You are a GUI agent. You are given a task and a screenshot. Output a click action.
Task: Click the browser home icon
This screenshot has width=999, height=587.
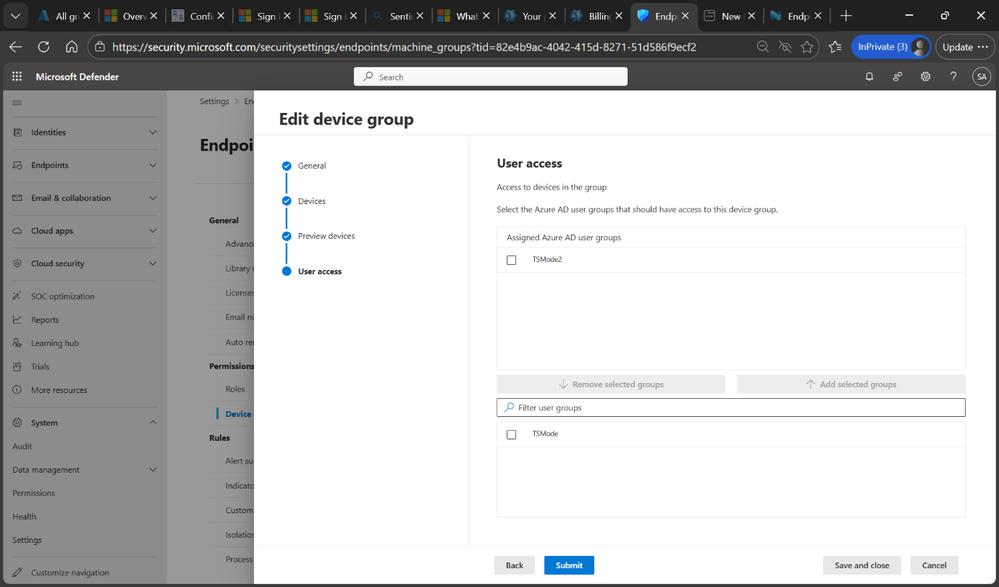pos(71,47)
